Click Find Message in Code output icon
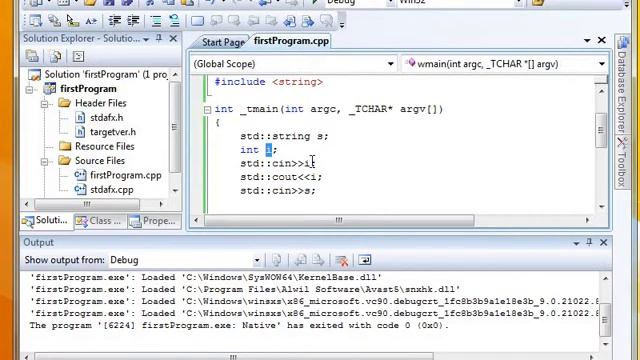640x360 pixels. 276,260
